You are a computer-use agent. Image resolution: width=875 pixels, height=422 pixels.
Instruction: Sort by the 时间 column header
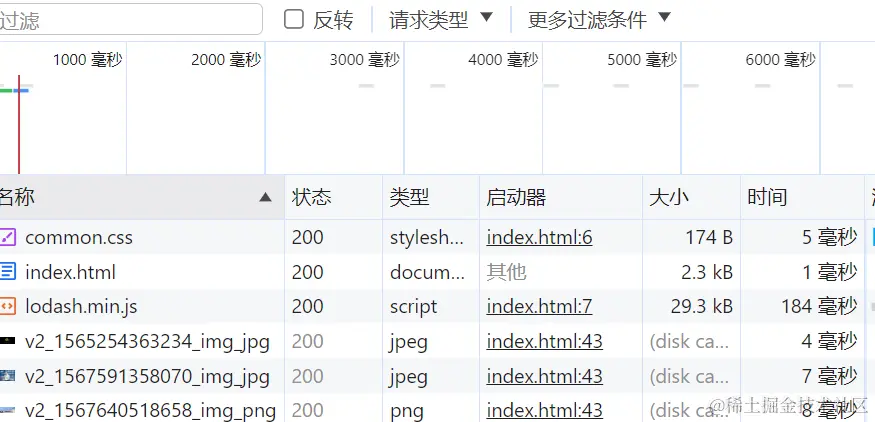click(802, 197)
